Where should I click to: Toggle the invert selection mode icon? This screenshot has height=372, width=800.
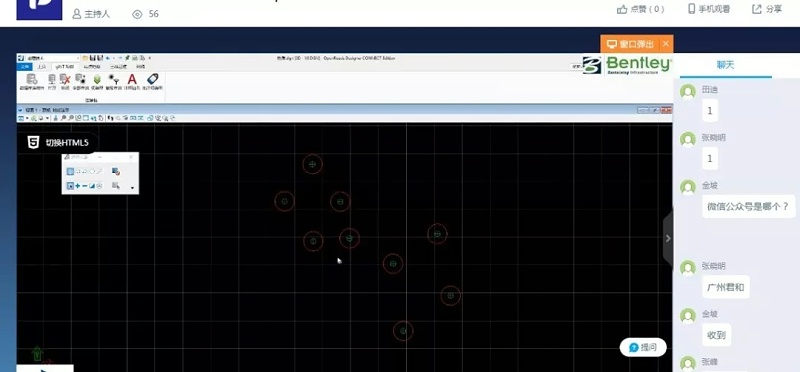point(92,186)
